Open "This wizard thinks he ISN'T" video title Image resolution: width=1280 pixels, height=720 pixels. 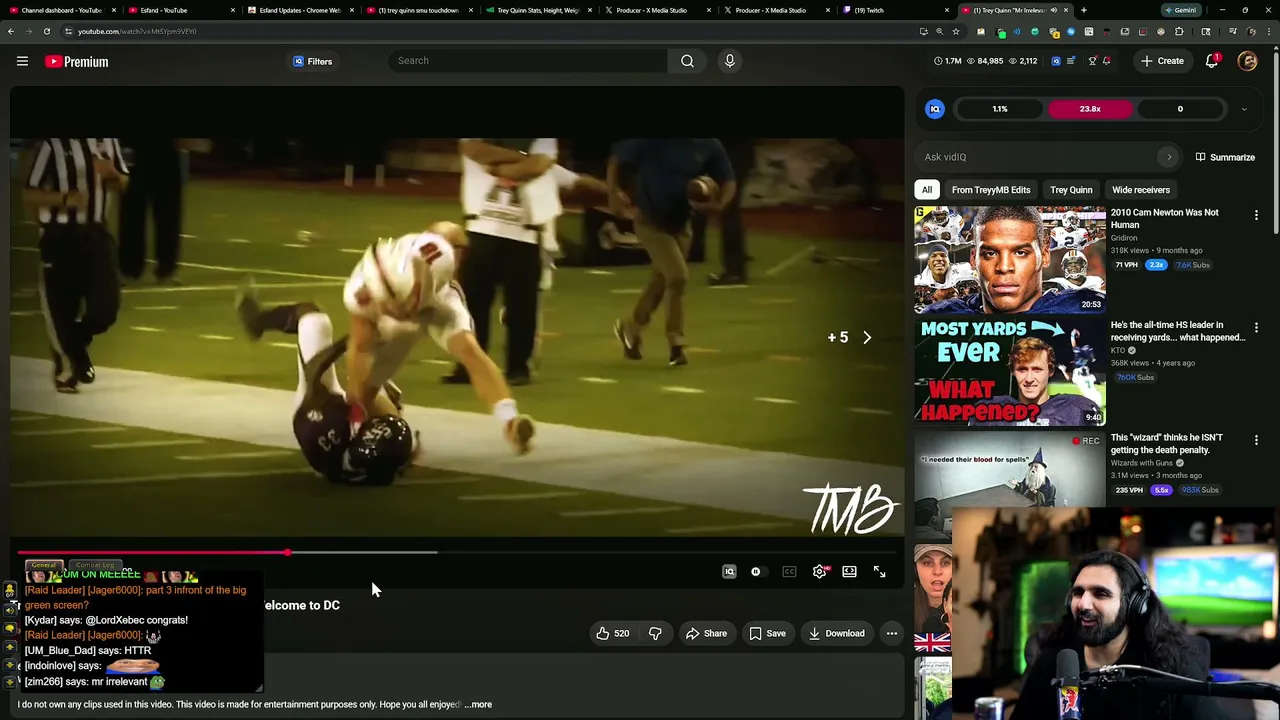1167,444
